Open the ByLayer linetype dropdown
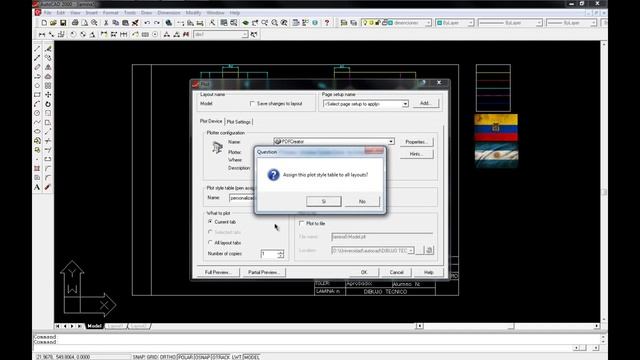640x360 pixels. 539,23
